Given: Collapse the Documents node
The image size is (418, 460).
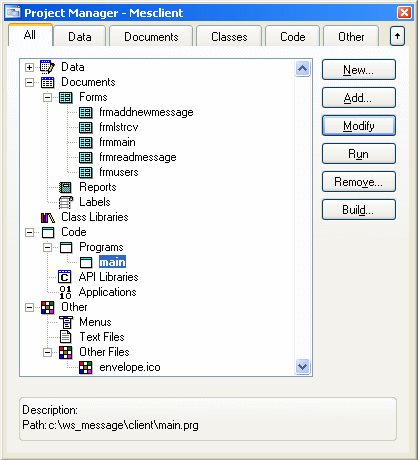Looking at the screenshot, I should (x=29, y=82).
